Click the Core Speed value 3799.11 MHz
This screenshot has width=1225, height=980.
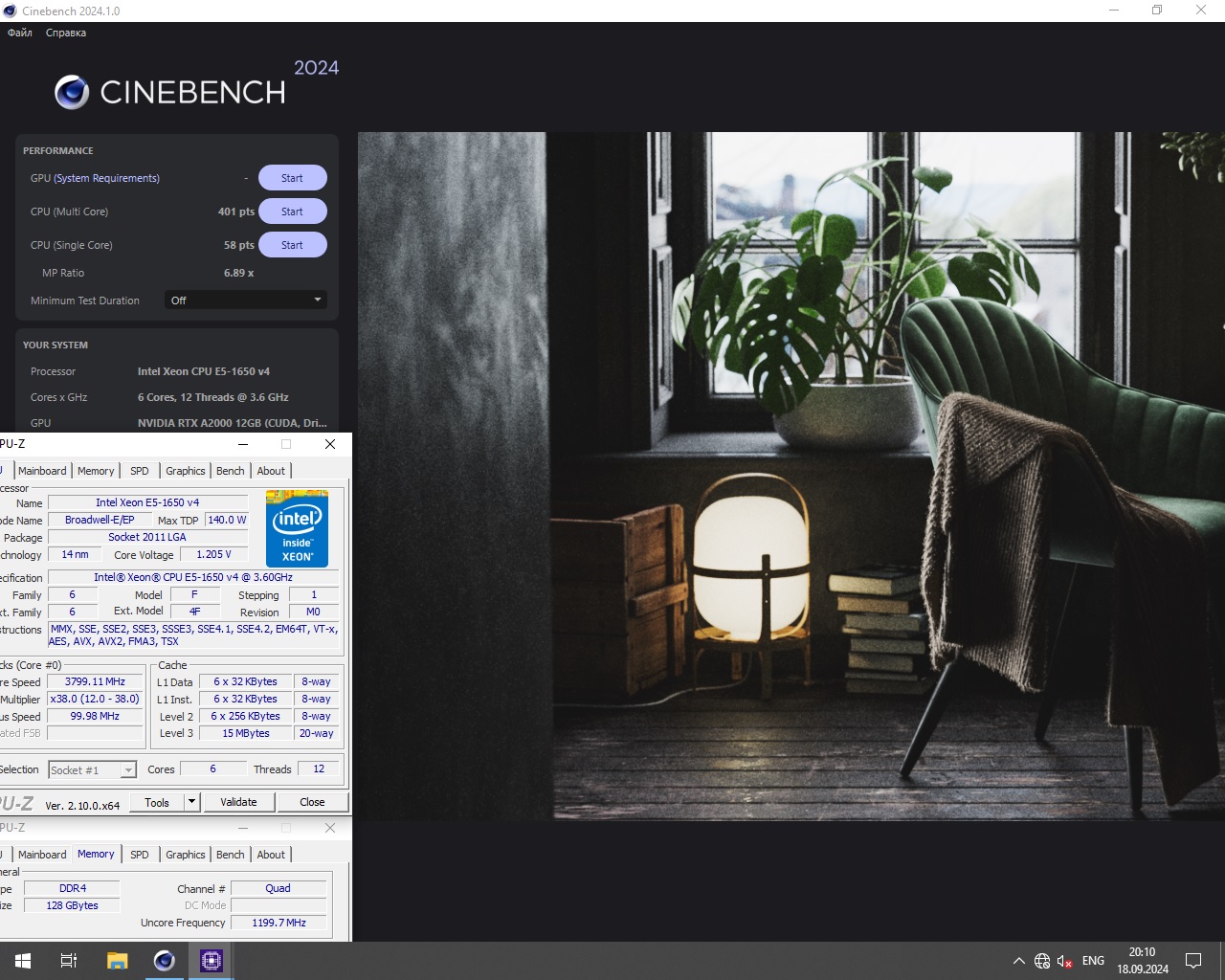pos(95,681)
